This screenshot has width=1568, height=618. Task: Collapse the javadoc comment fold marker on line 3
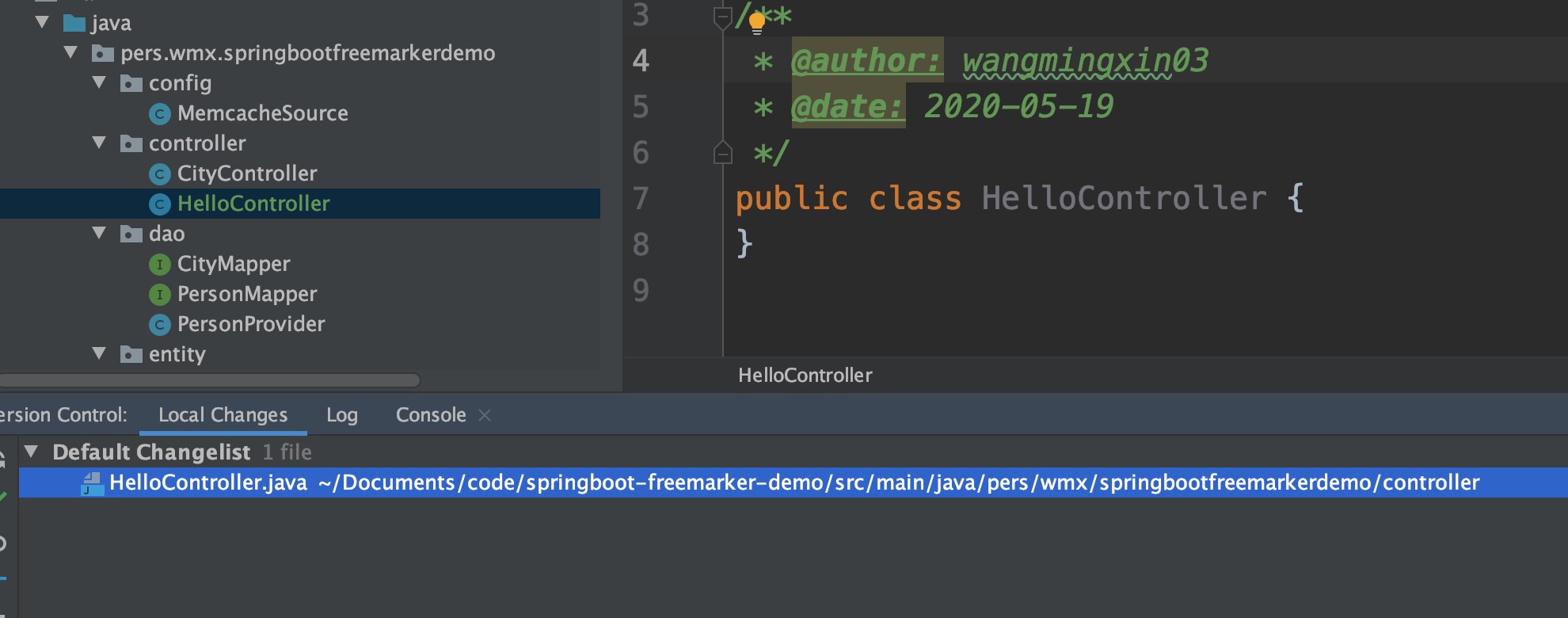(721, 16)
